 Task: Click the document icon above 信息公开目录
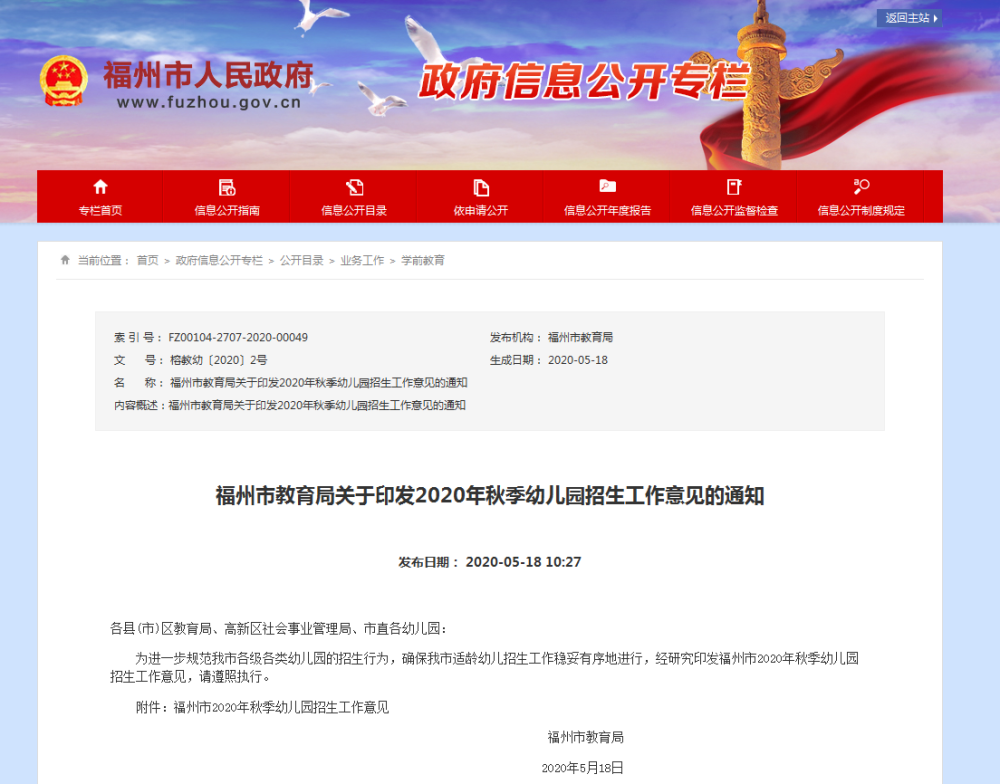[356, 187]
